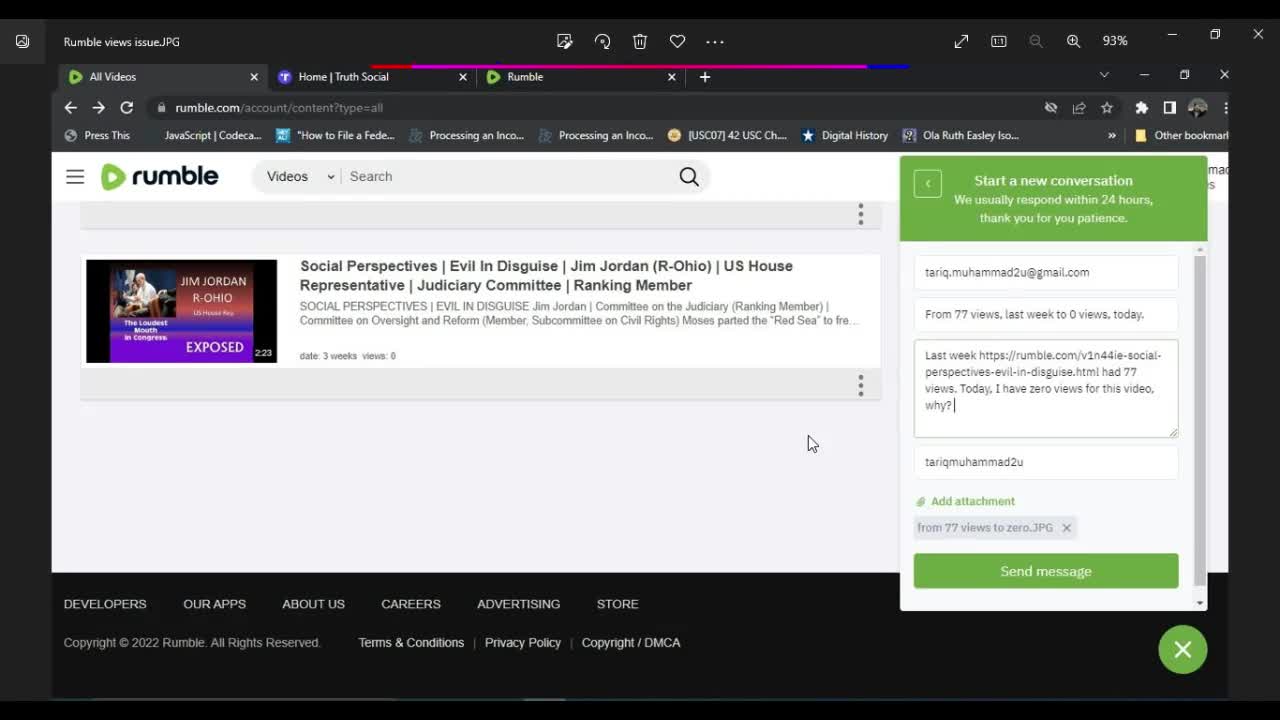Click Add attachment link
Viewport: 1280px width, 720px height.
pos(965,501)
